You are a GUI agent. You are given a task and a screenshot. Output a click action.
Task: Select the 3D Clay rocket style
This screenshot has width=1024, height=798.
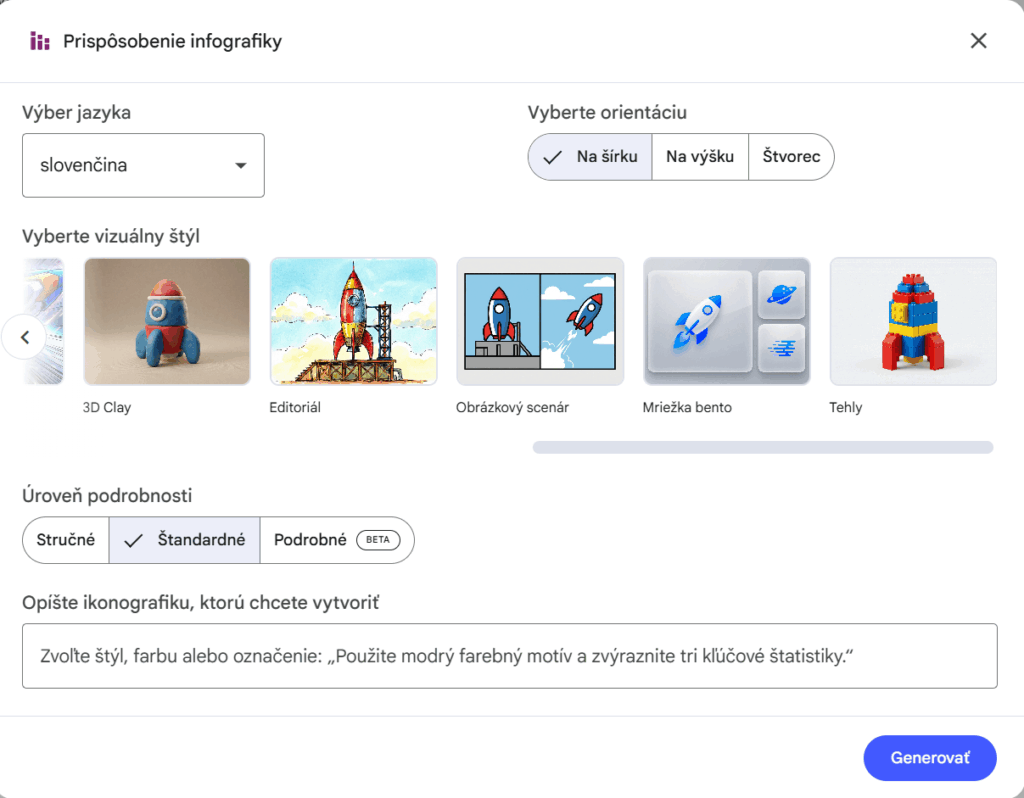point(166,321)
